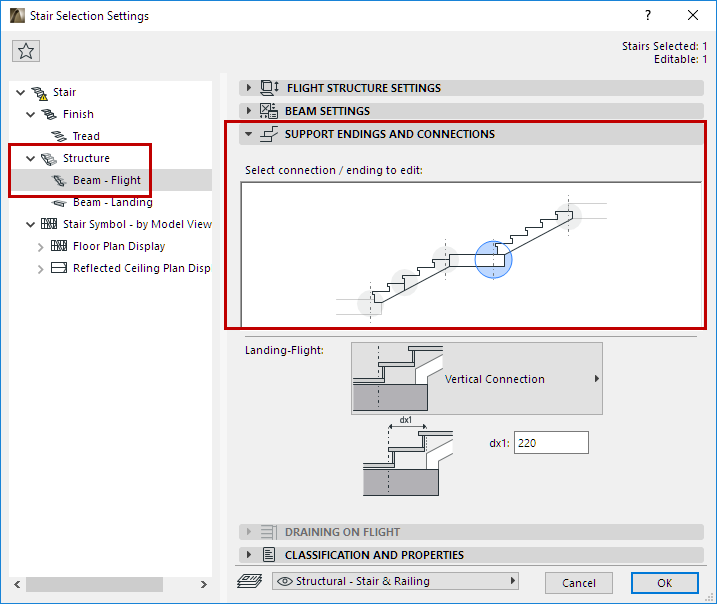Click the Beam Settings panel icon
717x604 pixels.
coord(268,111)
